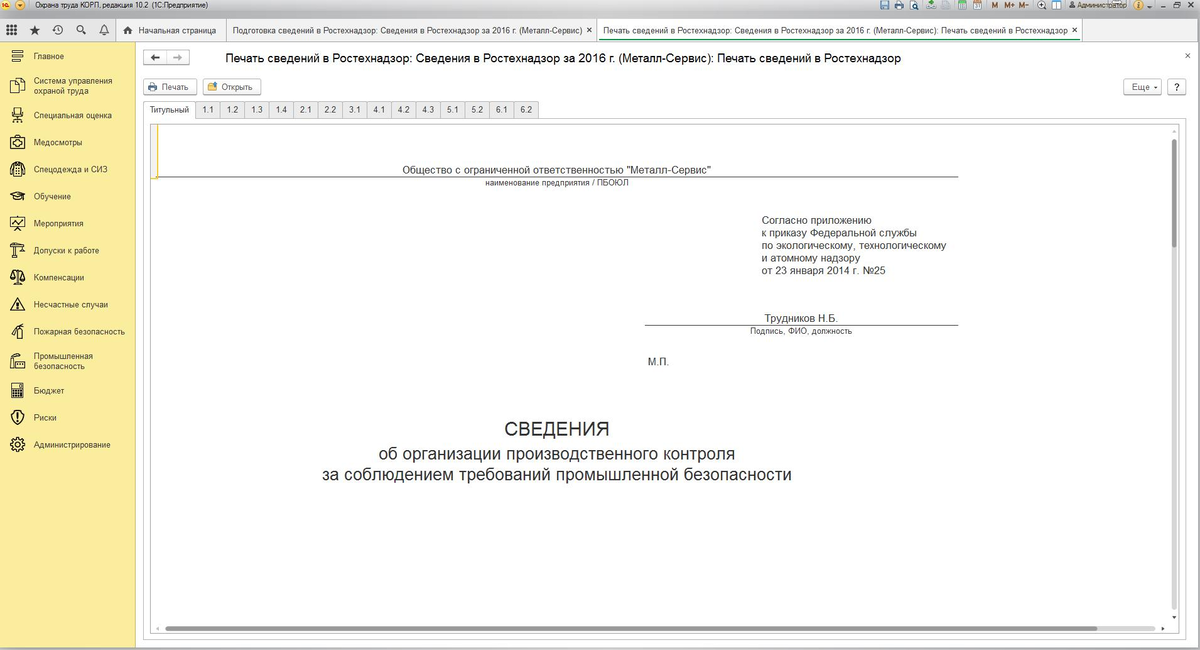The height and width of the screenshot is (650, 1200).
Task: Open the "Ещё" dropdown menu
Action: [1140, 86]
